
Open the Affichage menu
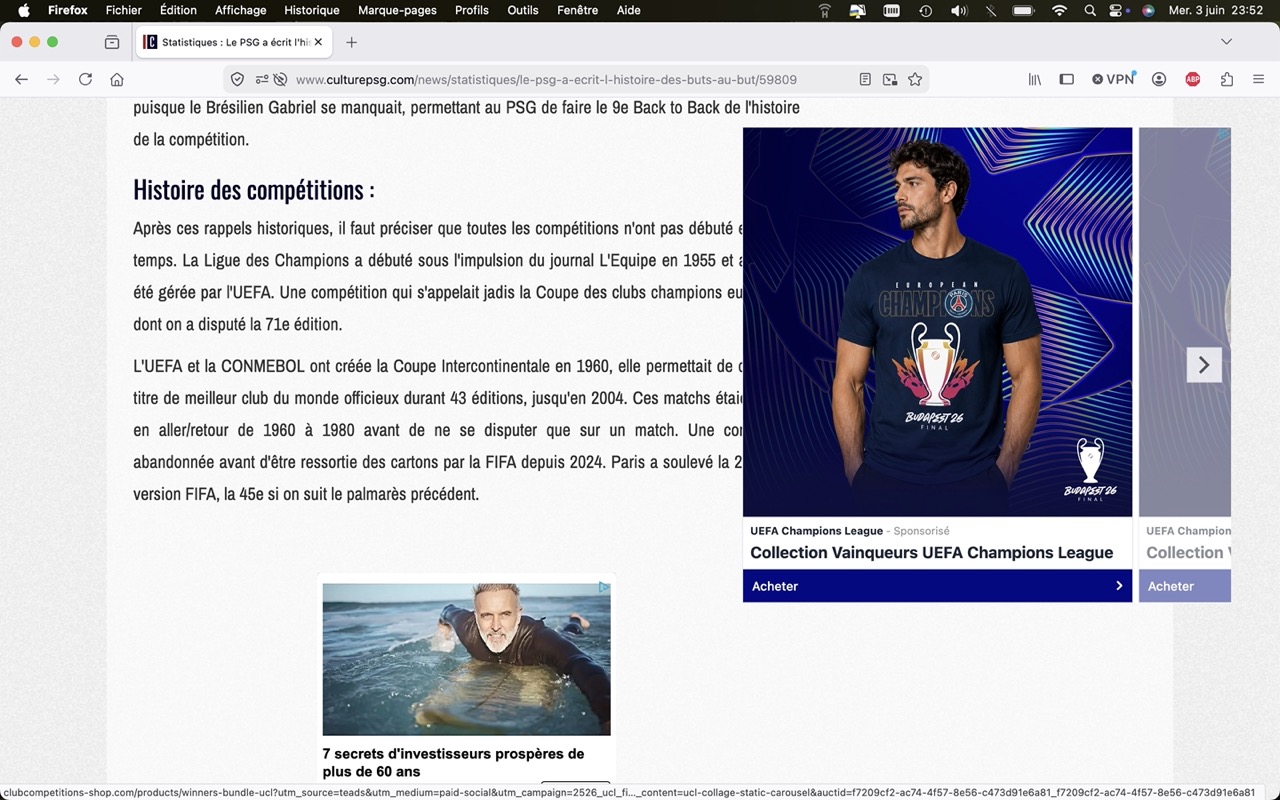click(x=241, y=11)
